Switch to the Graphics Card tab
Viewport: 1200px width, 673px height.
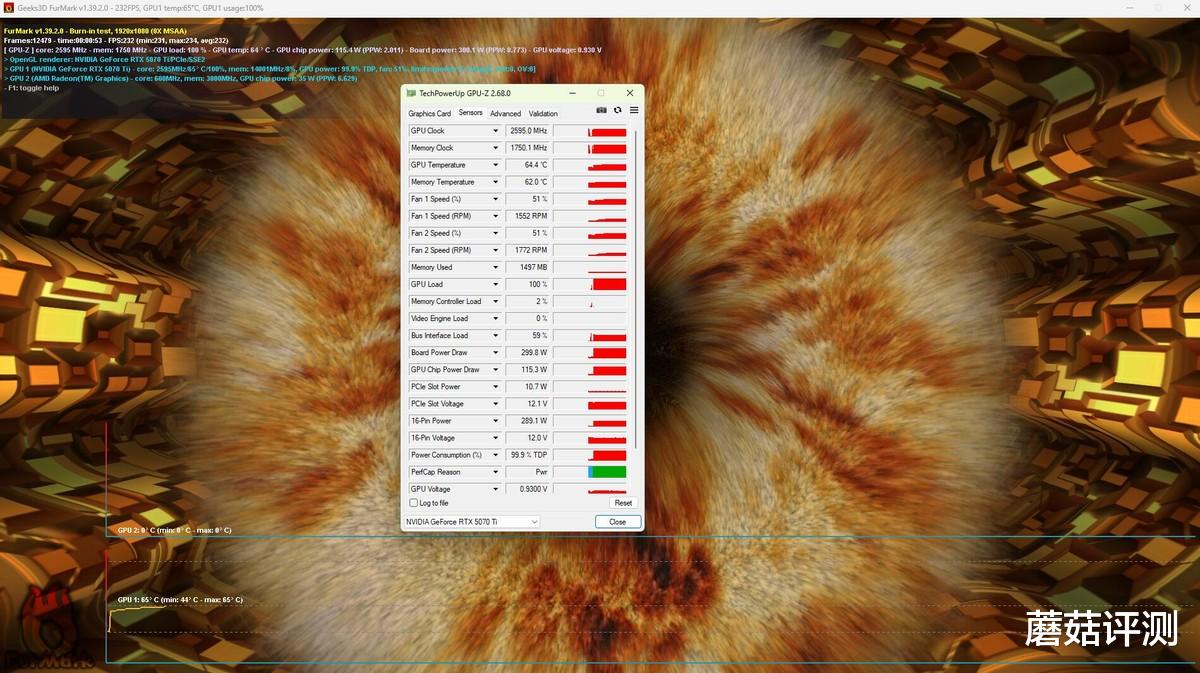(430, 114)
